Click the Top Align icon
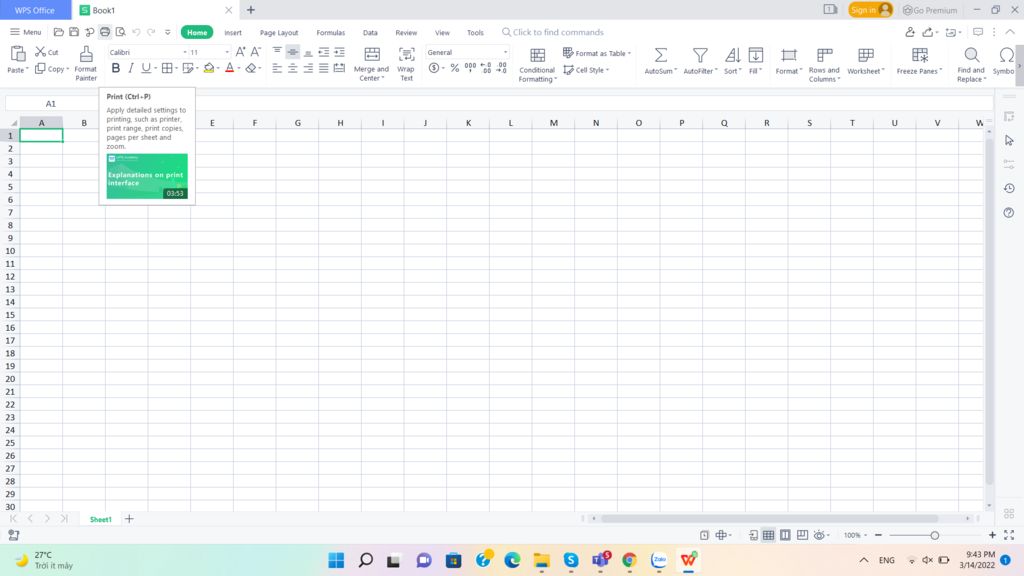This screenshot has width=1024, height=576. coord(277,52)
